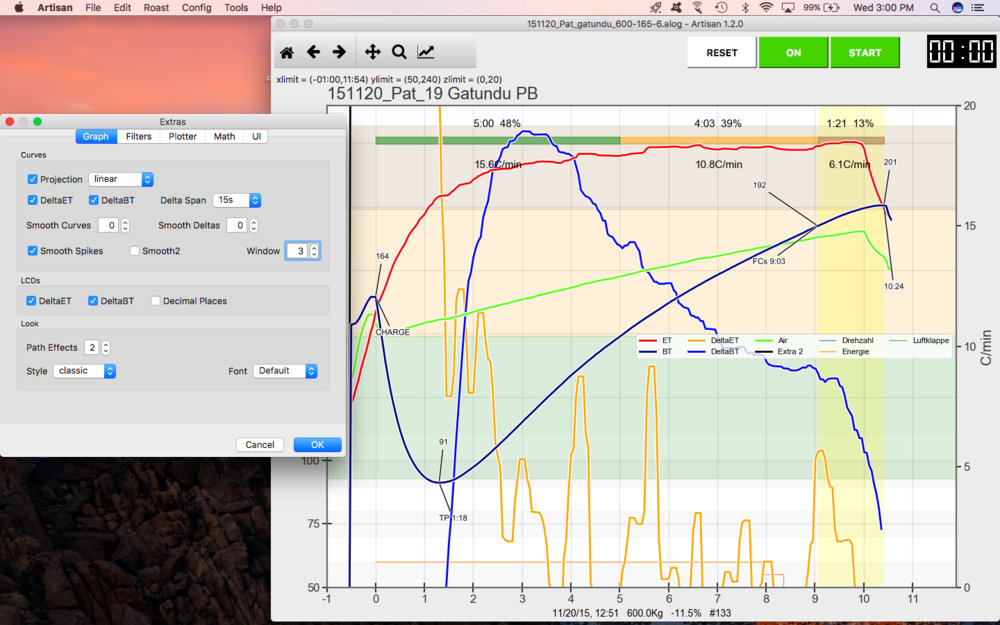Screen dimensions: 1000x625
Task: Go forward to next view arrow
Action: click(339, 52)
